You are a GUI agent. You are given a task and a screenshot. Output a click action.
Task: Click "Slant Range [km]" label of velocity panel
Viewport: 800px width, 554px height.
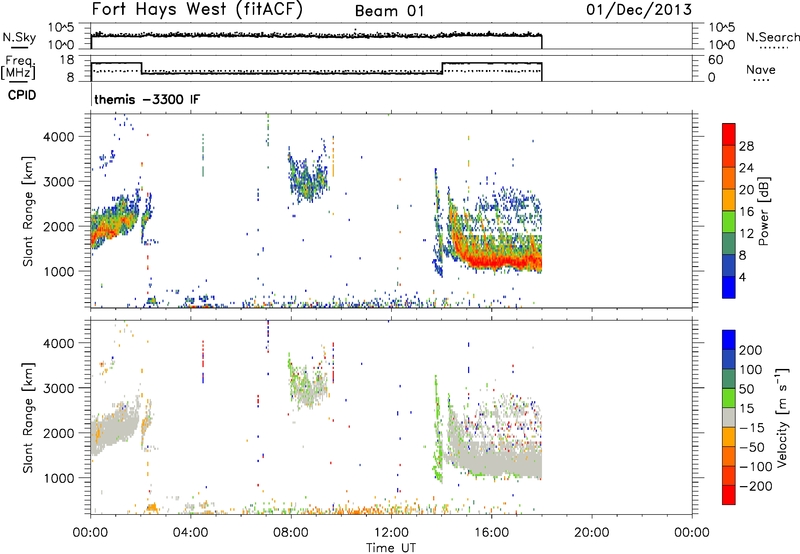click(28, 418)
